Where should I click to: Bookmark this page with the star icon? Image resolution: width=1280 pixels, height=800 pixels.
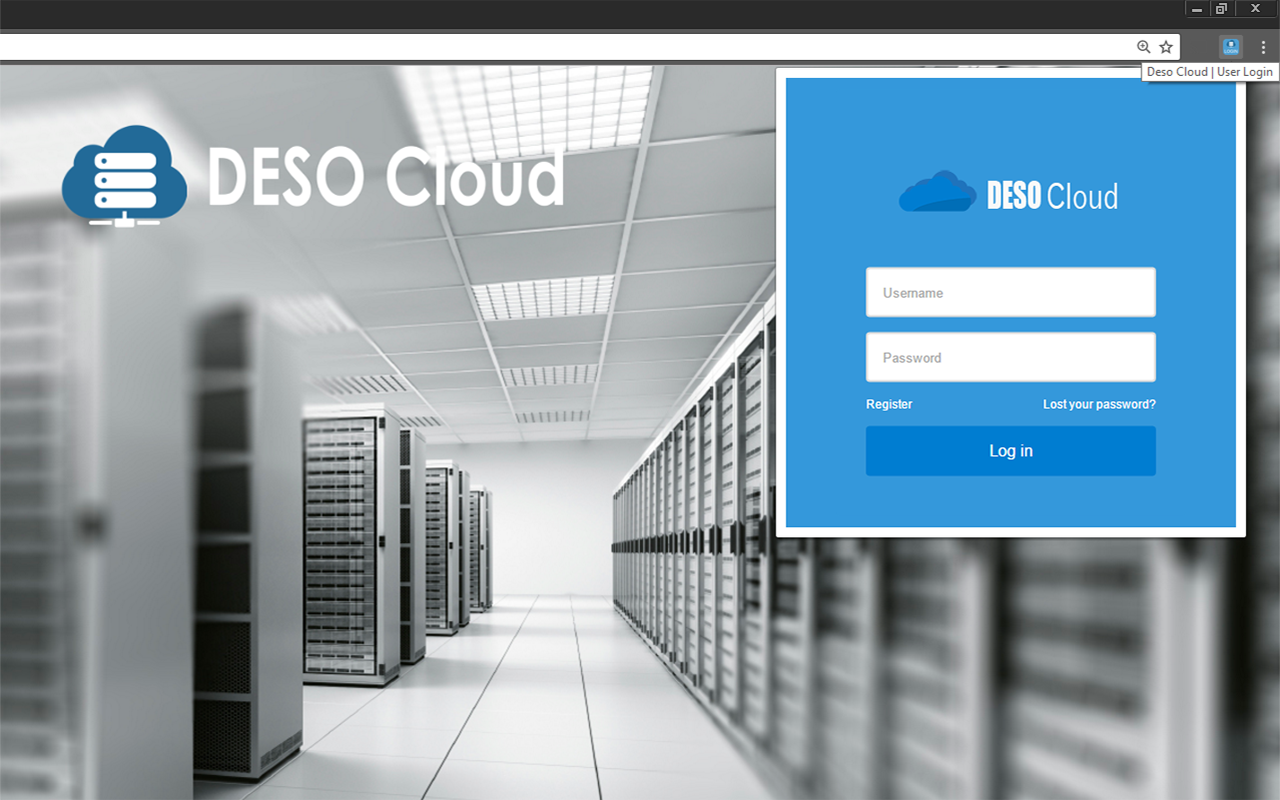click(x=1166, y=47)
